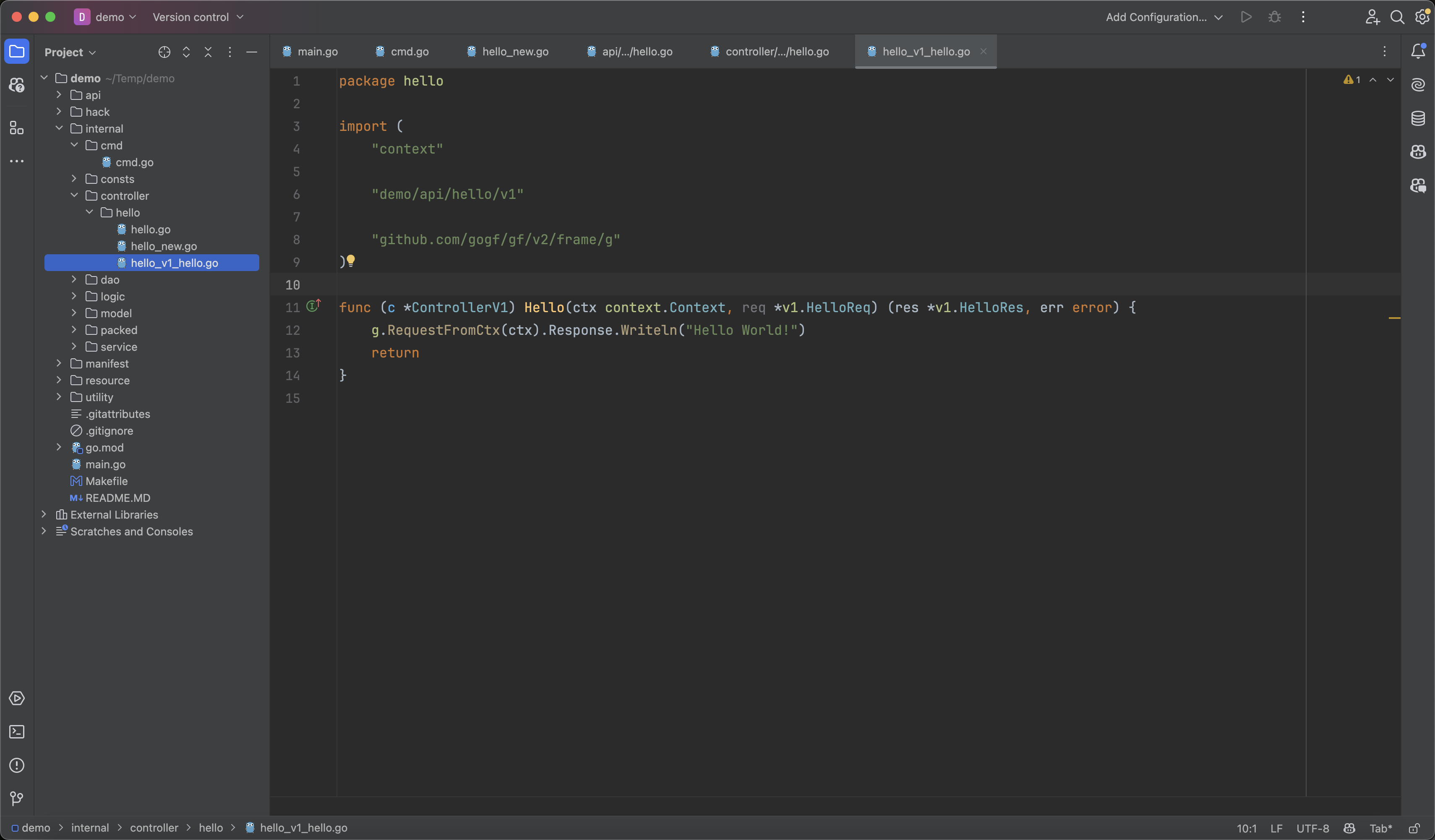Toggle line 11 code inspection widget
Viewport: 1435px width, 840px height.
[x=313, y=308]
